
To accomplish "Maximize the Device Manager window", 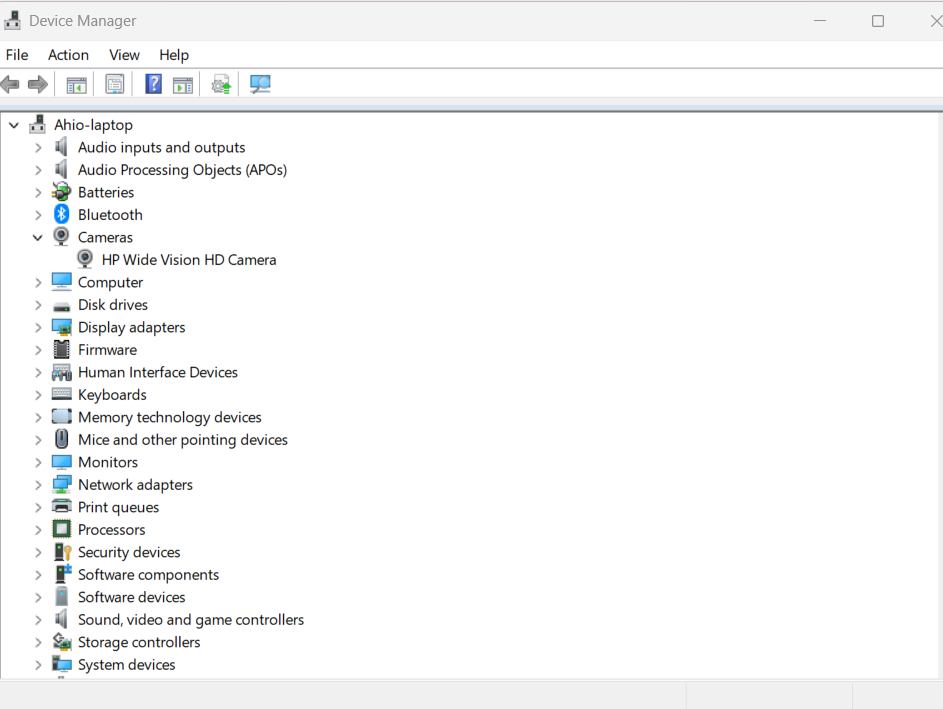I will [877, 21].
